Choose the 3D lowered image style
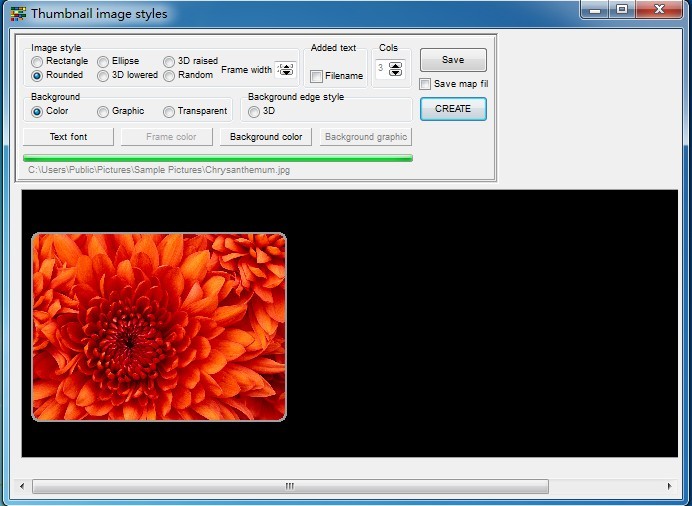Screen dimensions: 692x506 (103, 76)
